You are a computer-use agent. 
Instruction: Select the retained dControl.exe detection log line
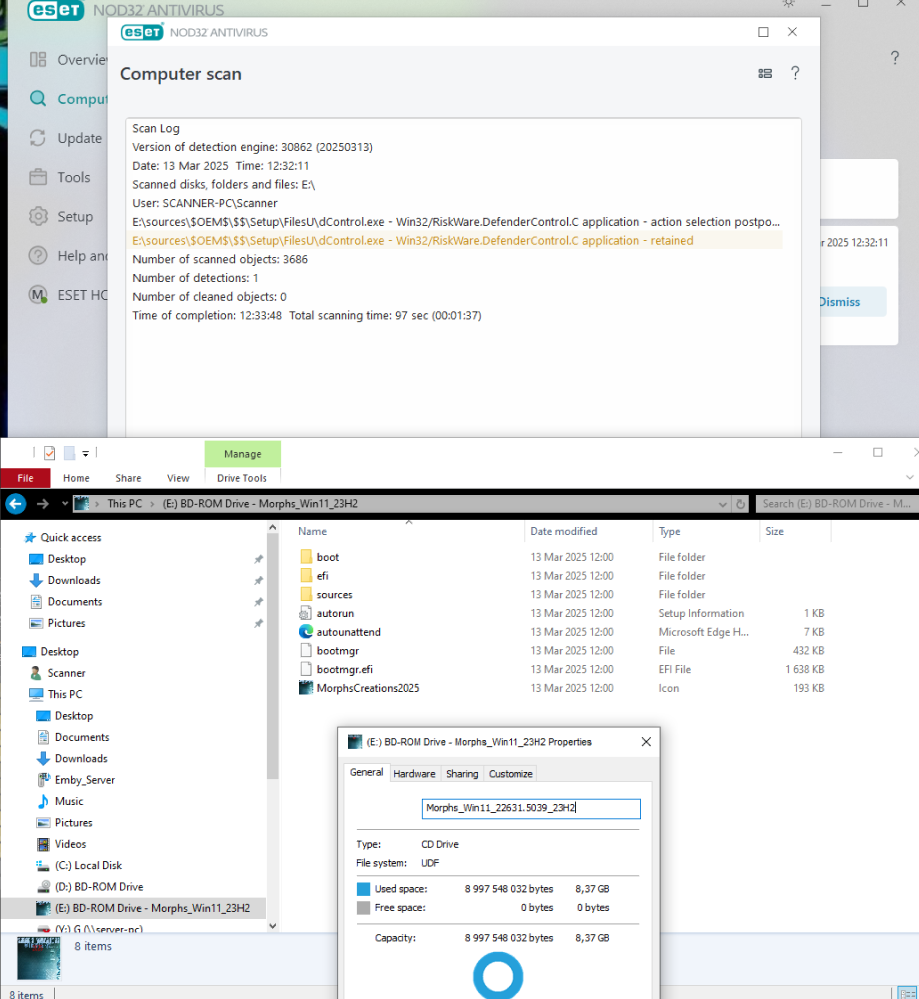click(x=456, y=241)
